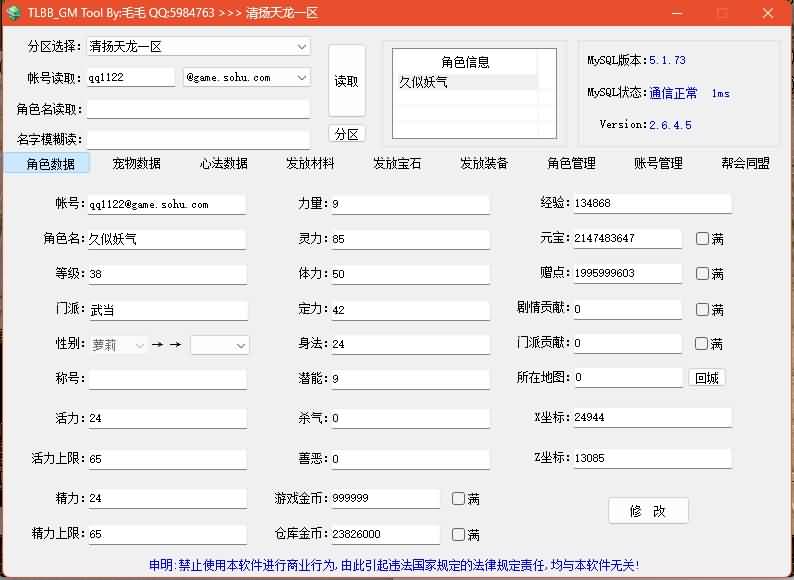Click the 角色名读取 input field
Viewport: 794px width, 580px height.
pyautogui.click(x=198, y=109)
